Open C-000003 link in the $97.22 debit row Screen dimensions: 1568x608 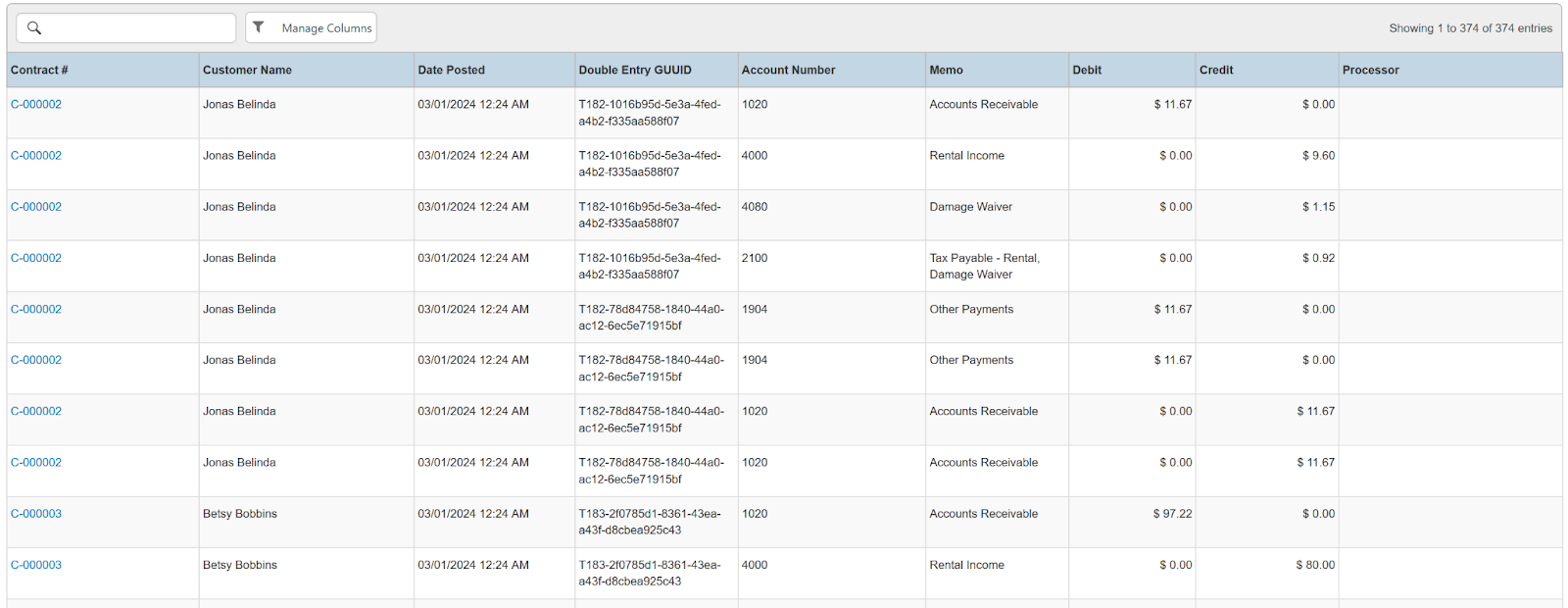point(36,514)
